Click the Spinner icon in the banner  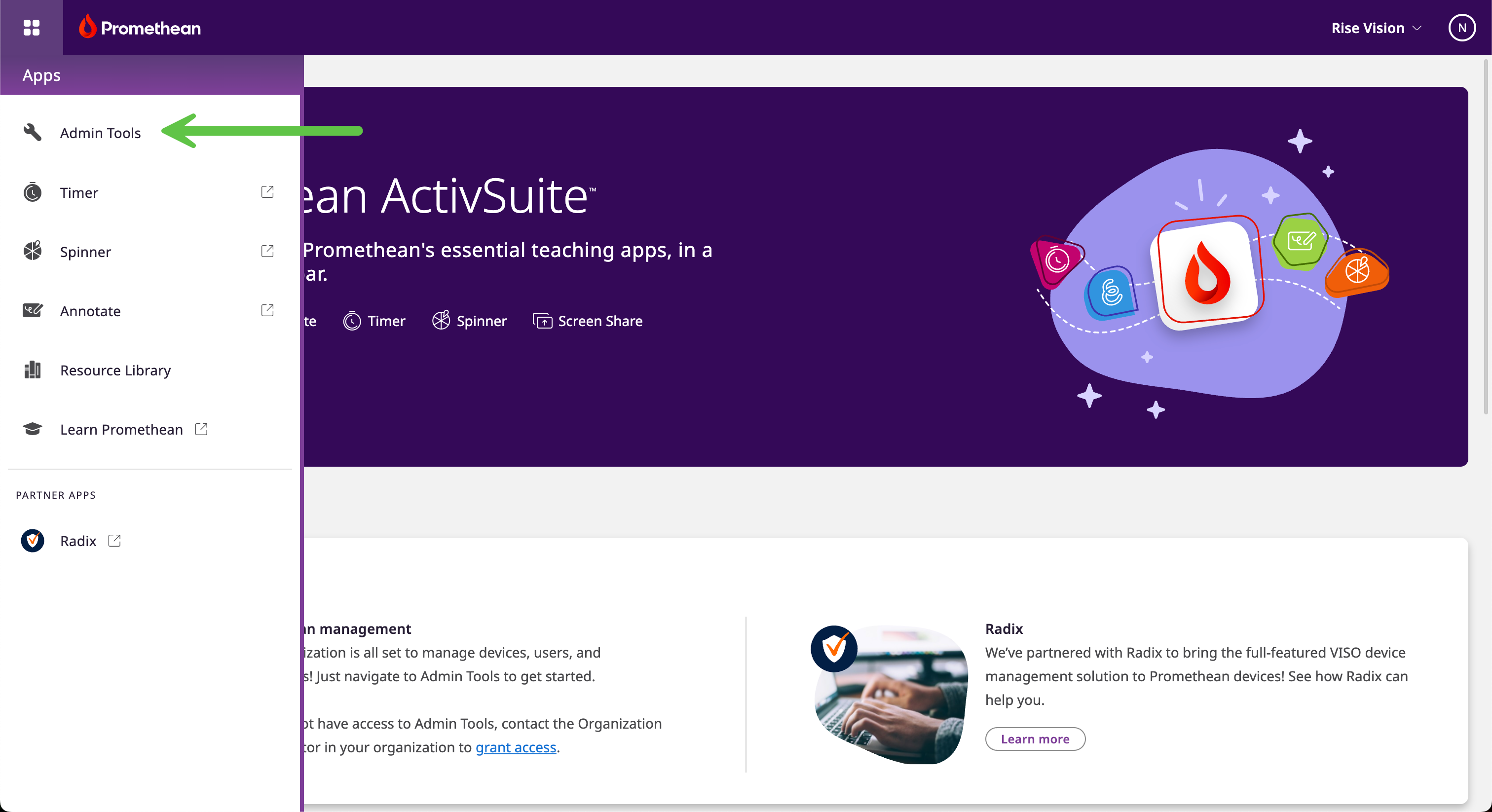coord(441,320)
